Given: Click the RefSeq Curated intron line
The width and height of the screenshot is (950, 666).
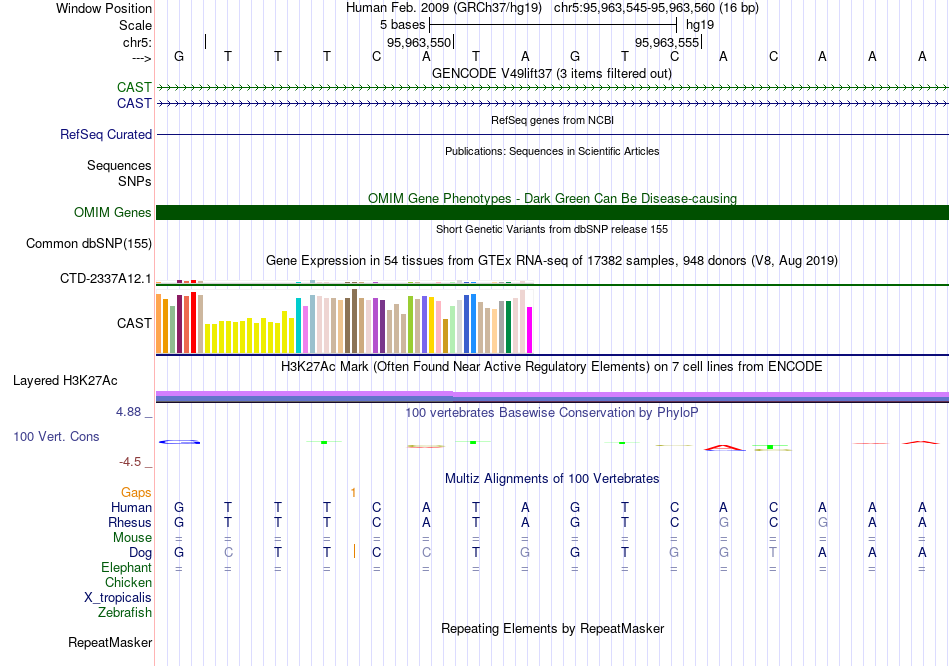Looking at the screenshot, I should click(x=553, y=135).
